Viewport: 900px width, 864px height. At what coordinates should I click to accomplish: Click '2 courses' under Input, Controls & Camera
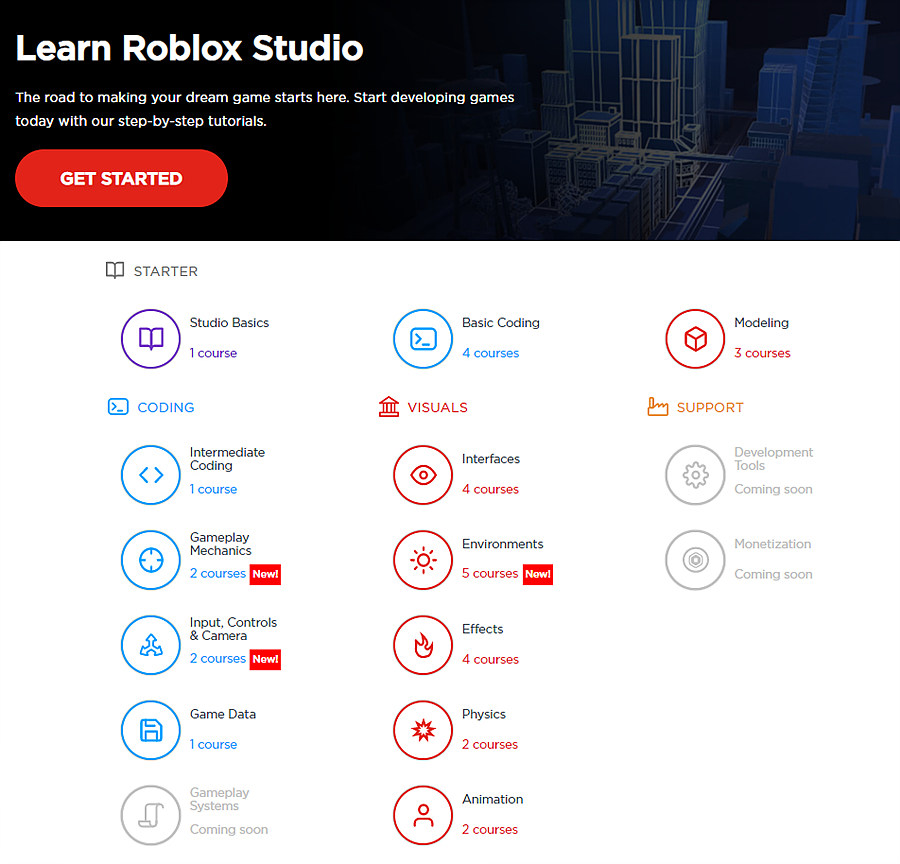[x=218, y=658]
